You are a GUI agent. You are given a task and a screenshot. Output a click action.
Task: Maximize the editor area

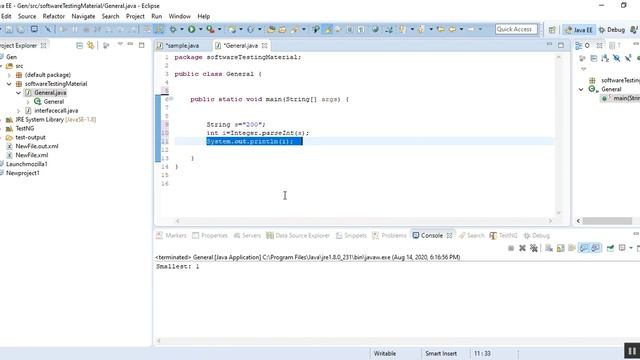561,45
